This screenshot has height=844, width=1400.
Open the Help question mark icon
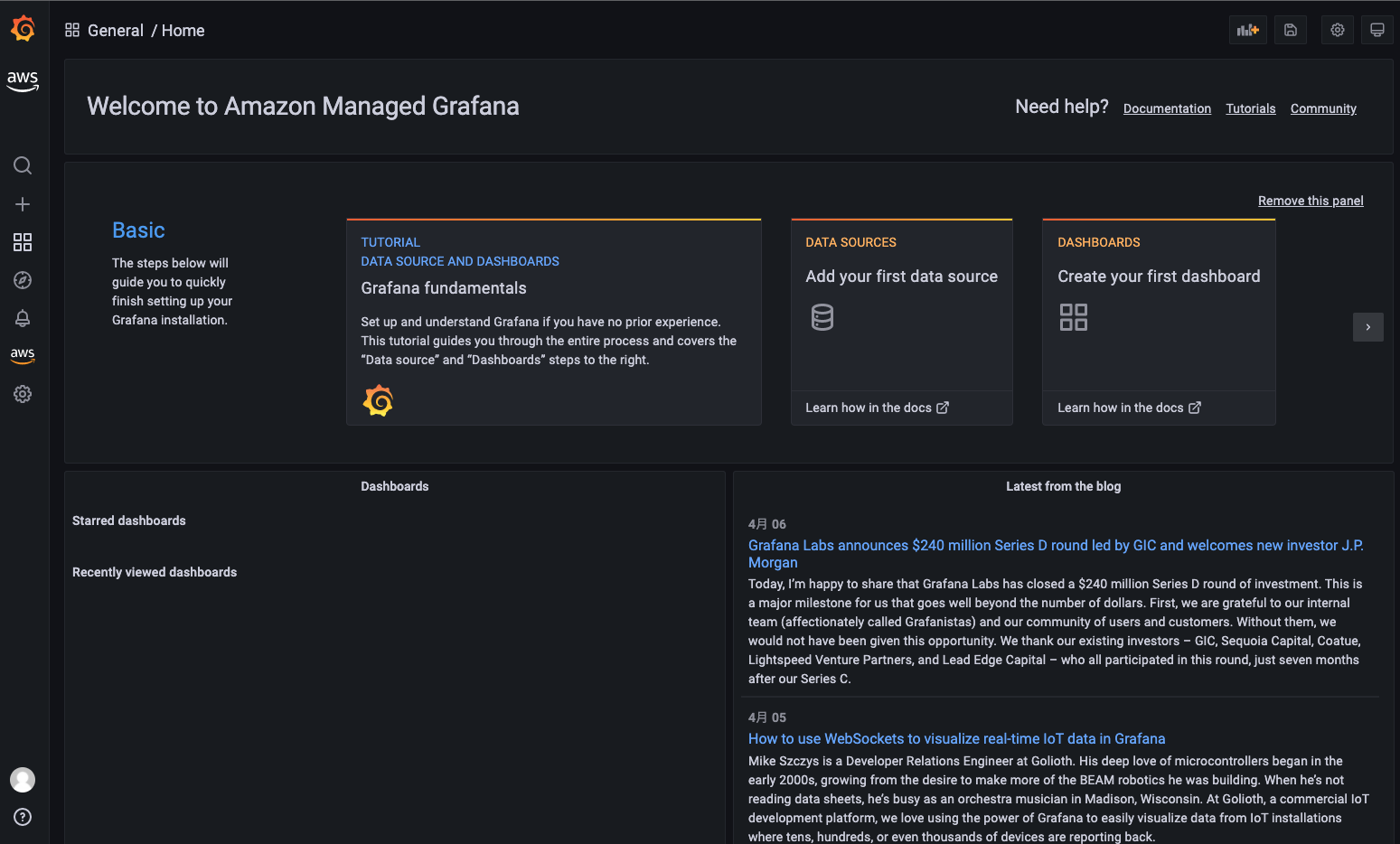click(23, 817)
